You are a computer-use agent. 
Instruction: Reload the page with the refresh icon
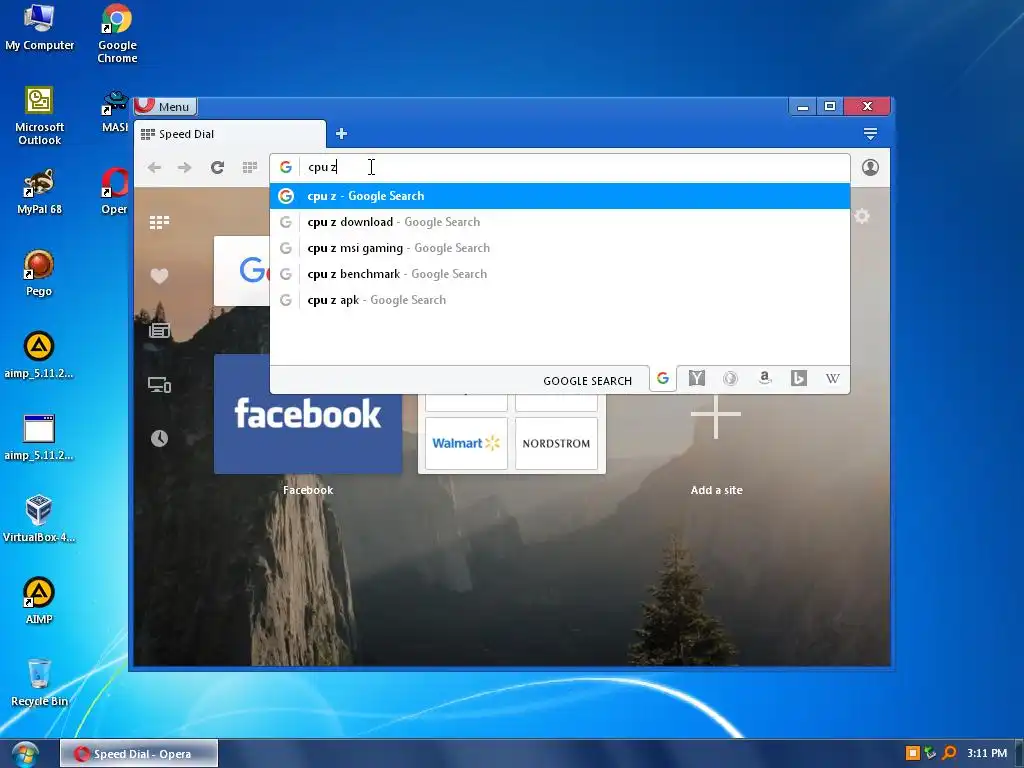(217, 168)
